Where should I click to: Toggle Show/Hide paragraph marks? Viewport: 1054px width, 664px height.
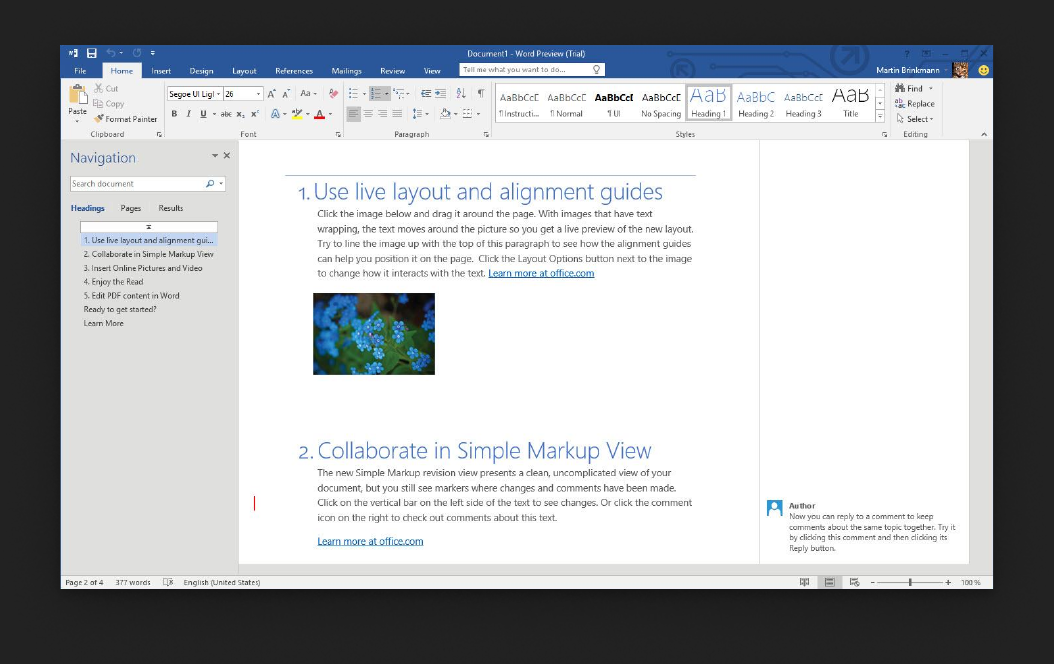tap(481, 93)
